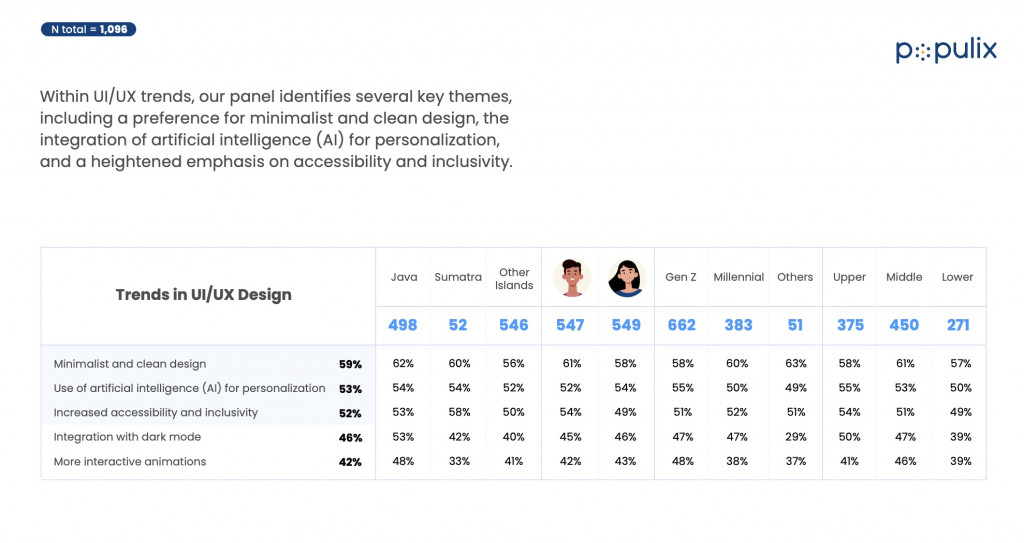This screenshot has width=1024, height=543.
Task: Click the Java column header
Action: (x=404, y=277)
